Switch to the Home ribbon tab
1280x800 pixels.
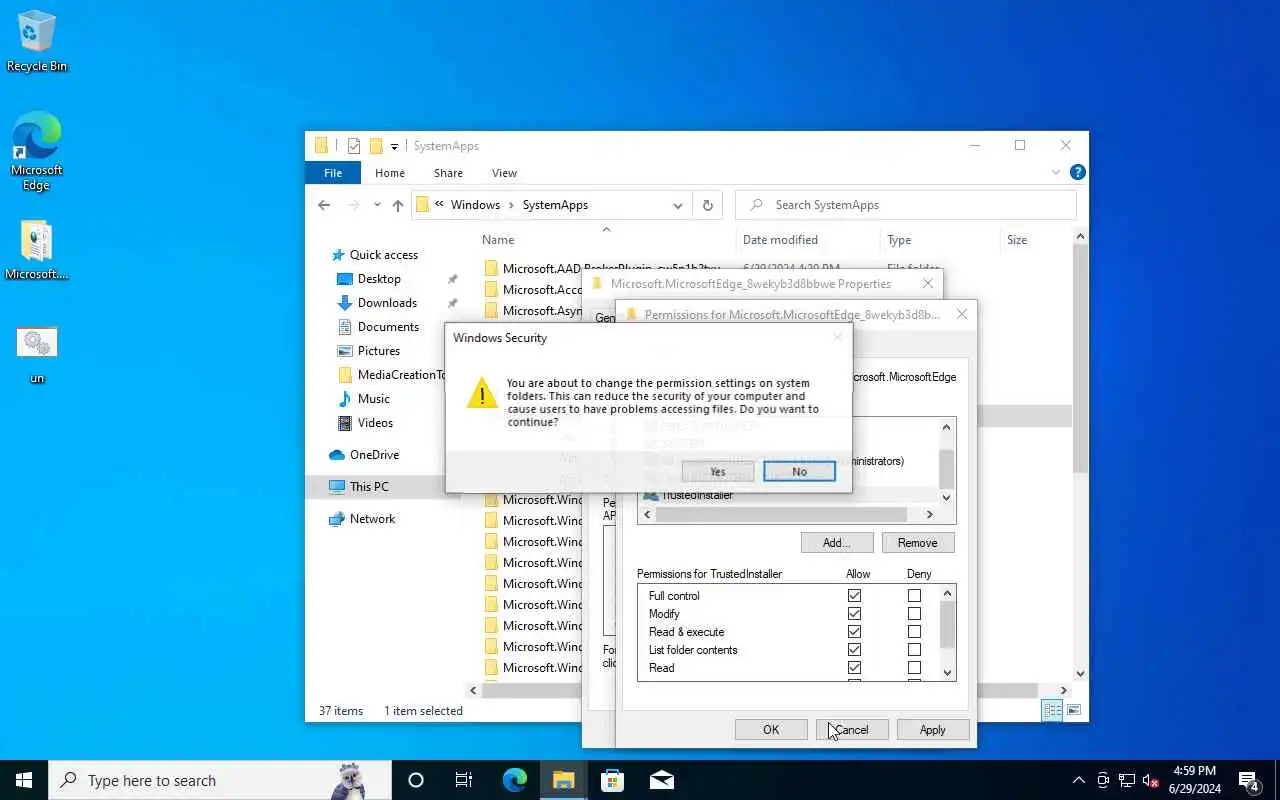390,173
